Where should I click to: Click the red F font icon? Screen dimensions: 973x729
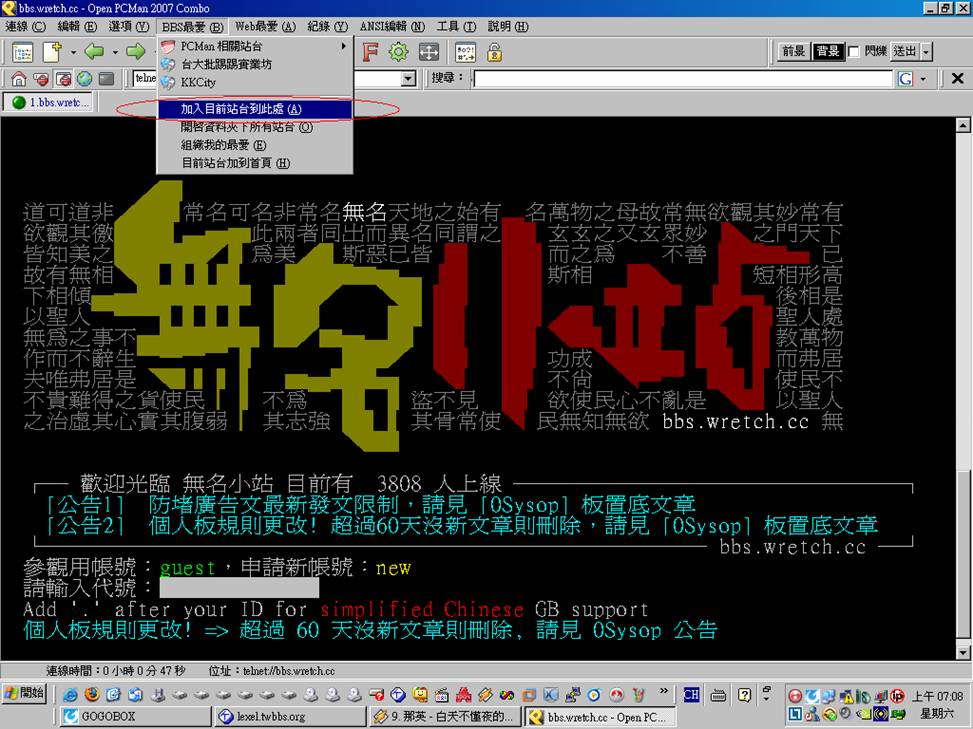pos(370,52)
